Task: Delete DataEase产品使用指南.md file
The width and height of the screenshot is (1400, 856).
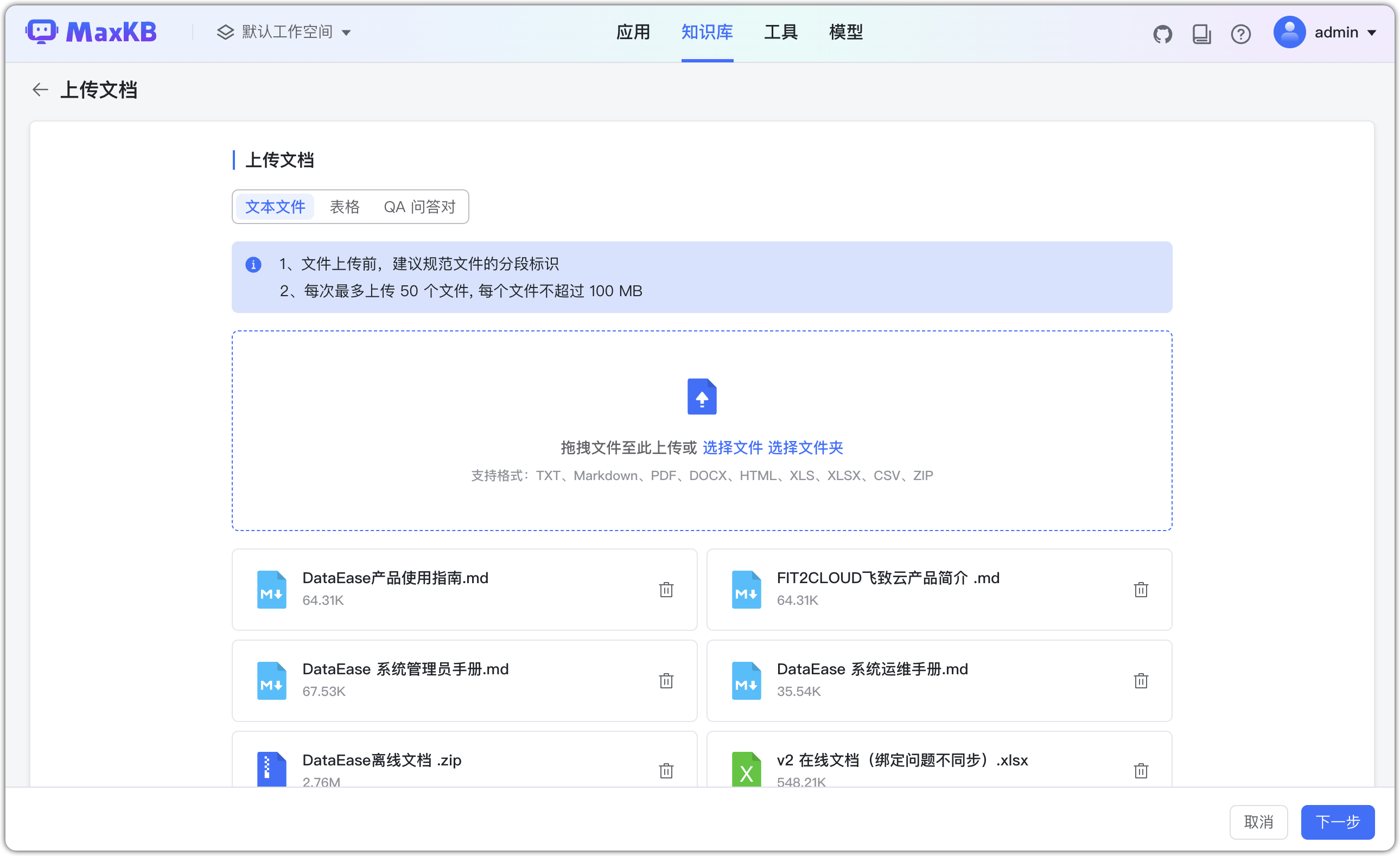Action: click(x=666, y=589)
